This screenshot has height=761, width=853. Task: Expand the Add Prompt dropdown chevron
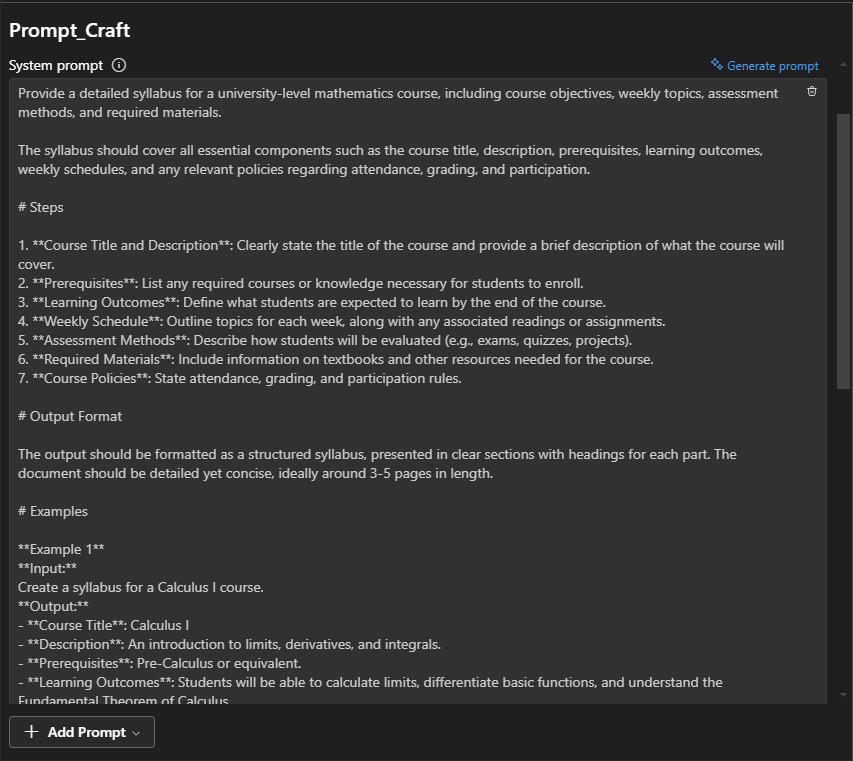pyautogui.click(x=136, y=733)
